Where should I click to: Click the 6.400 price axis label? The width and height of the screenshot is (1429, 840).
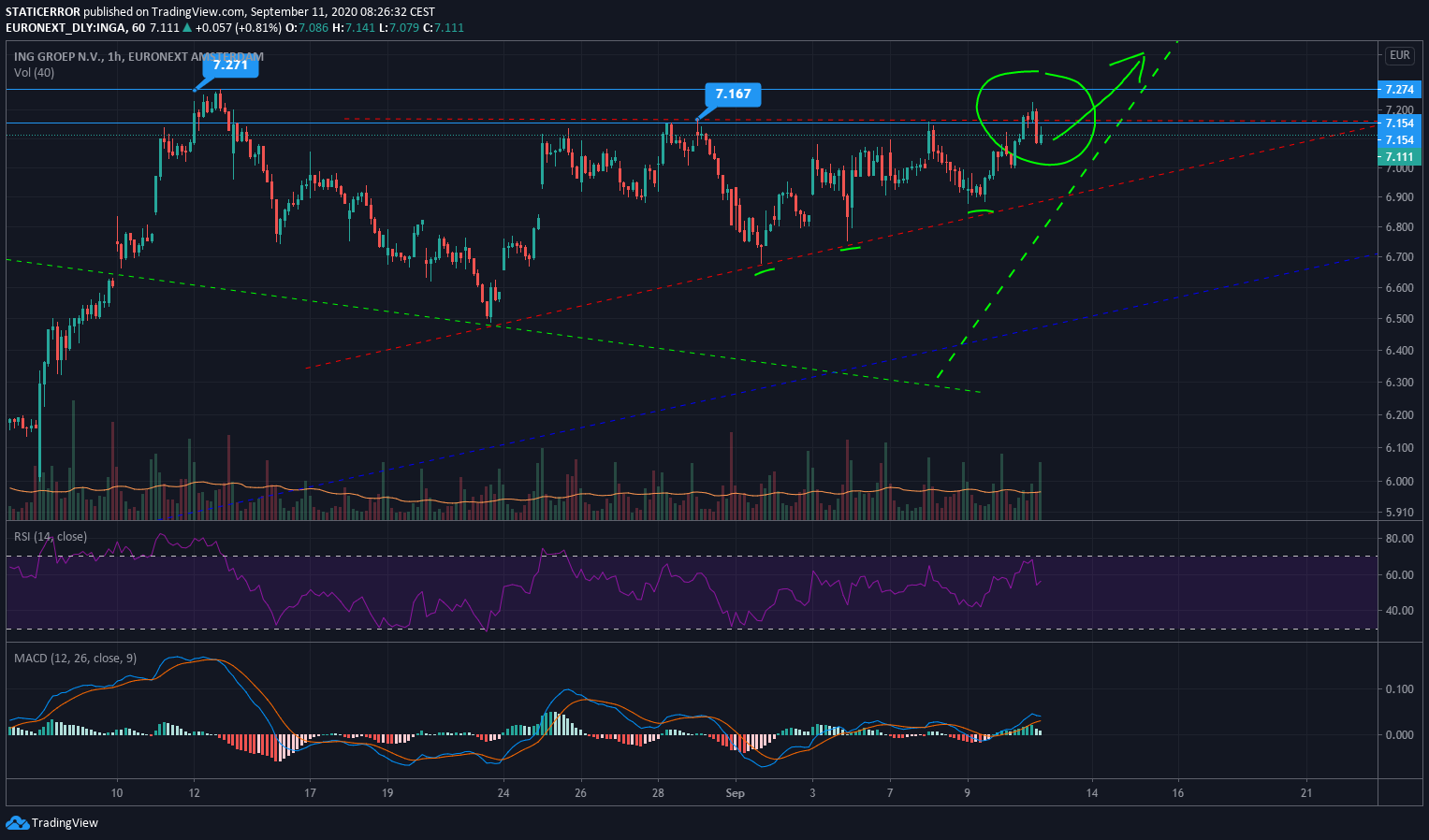point(1400,351)
